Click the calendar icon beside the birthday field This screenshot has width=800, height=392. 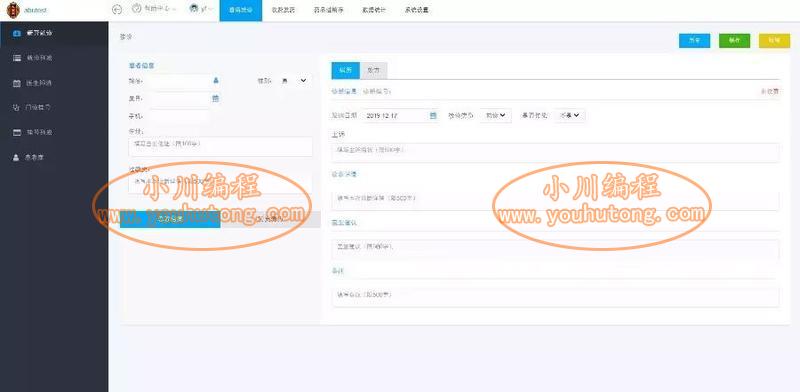pos(216,99)
